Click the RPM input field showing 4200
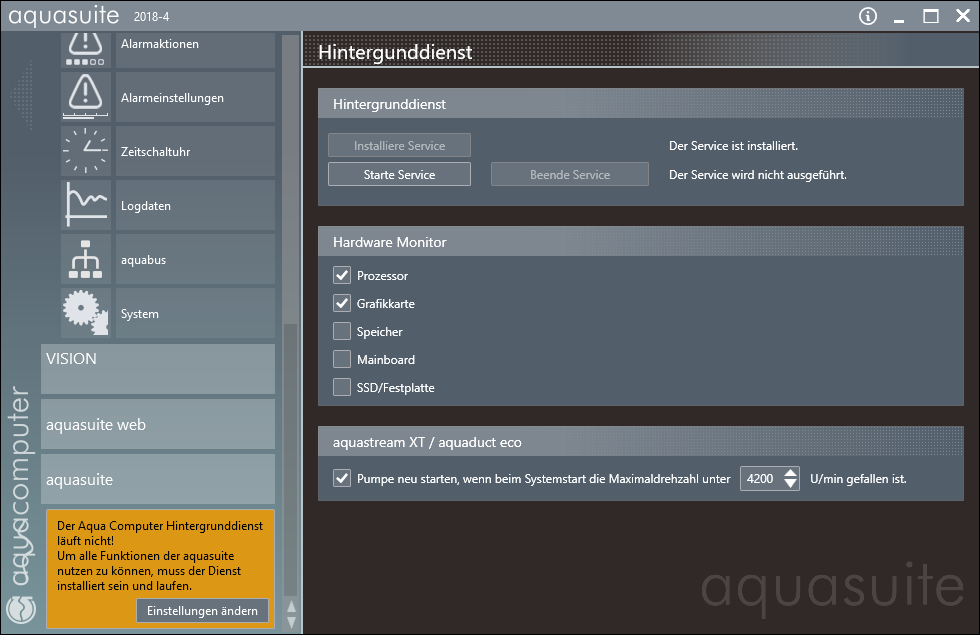Image resolution: width=980 pixels, height=635 pixels. coord(761,479)
